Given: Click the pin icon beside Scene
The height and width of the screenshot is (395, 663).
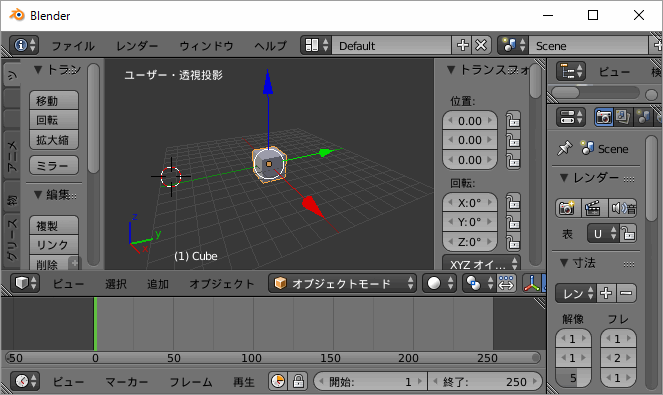Looking at the screenshot, I should [564, 148].
